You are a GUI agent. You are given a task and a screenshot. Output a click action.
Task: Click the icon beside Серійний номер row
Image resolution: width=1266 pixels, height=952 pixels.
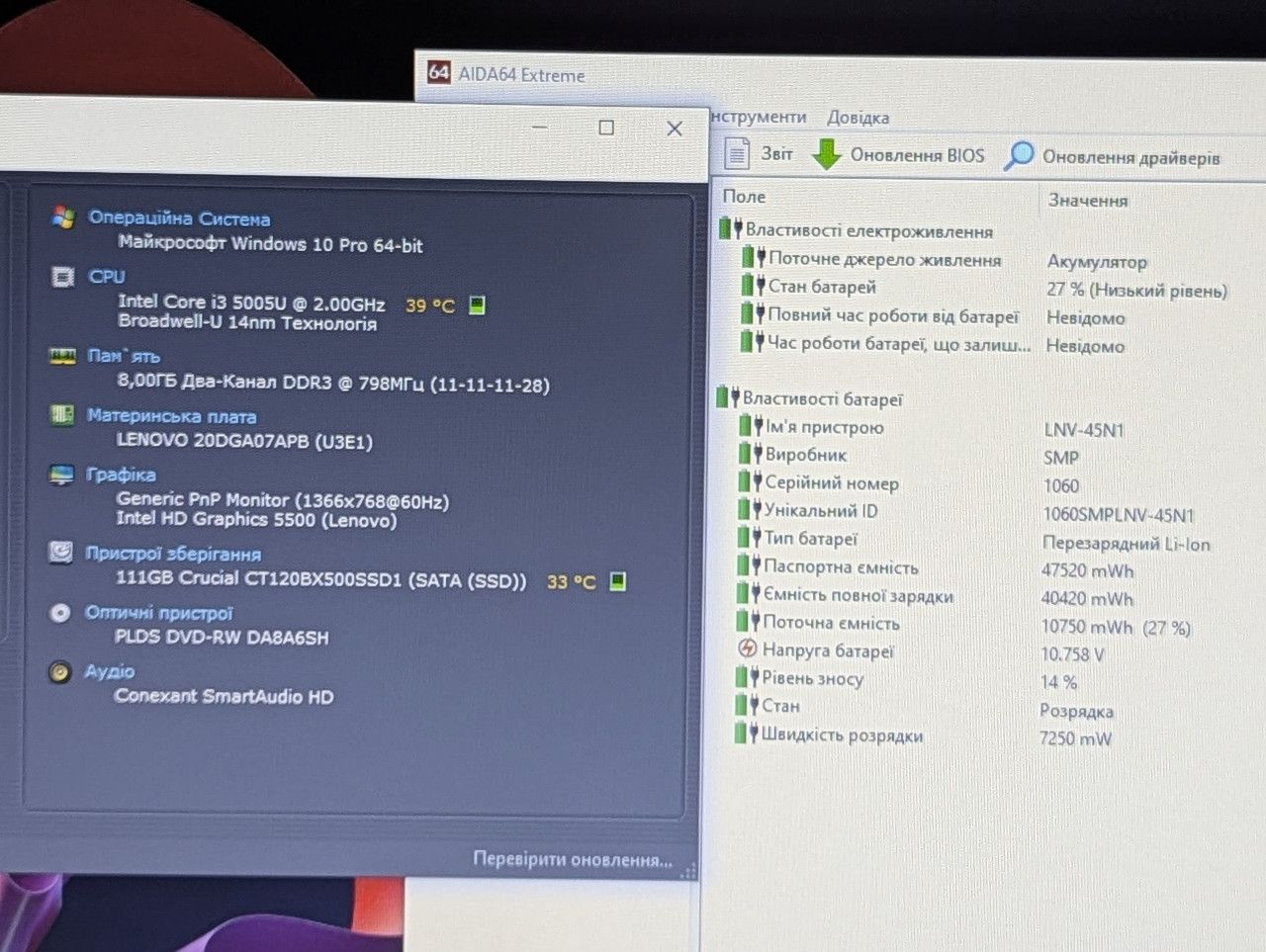[x=752, y=481]
